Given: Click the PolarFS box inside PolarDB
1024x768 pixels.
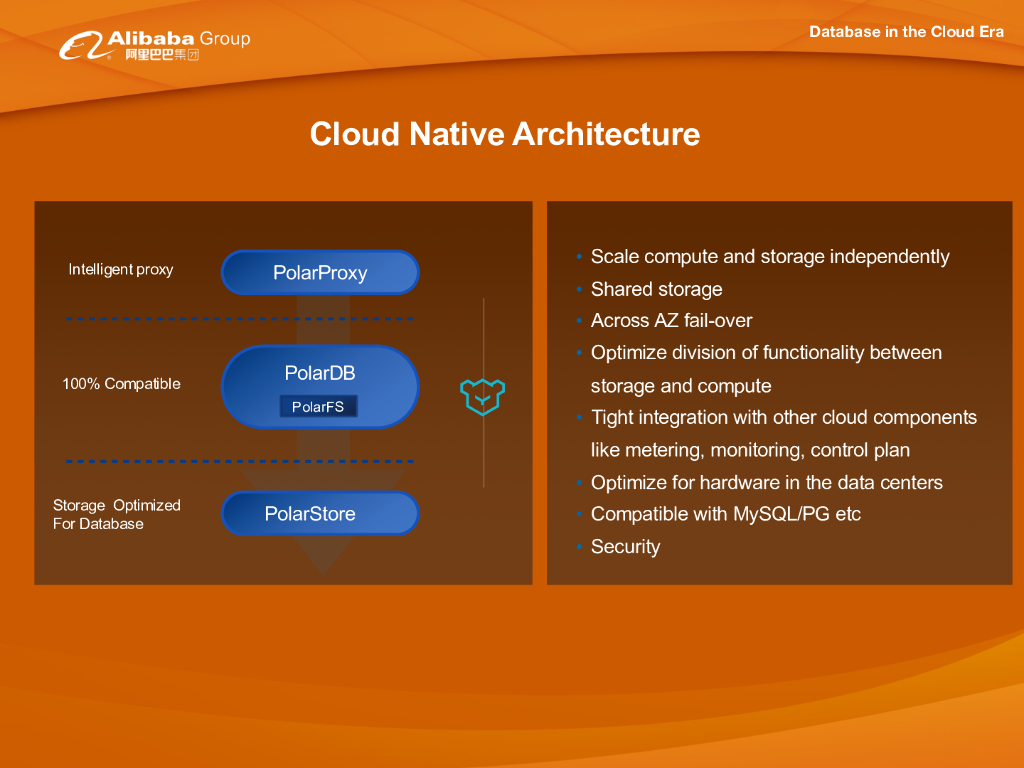Looking at the screenshot, I should (318, 407).
